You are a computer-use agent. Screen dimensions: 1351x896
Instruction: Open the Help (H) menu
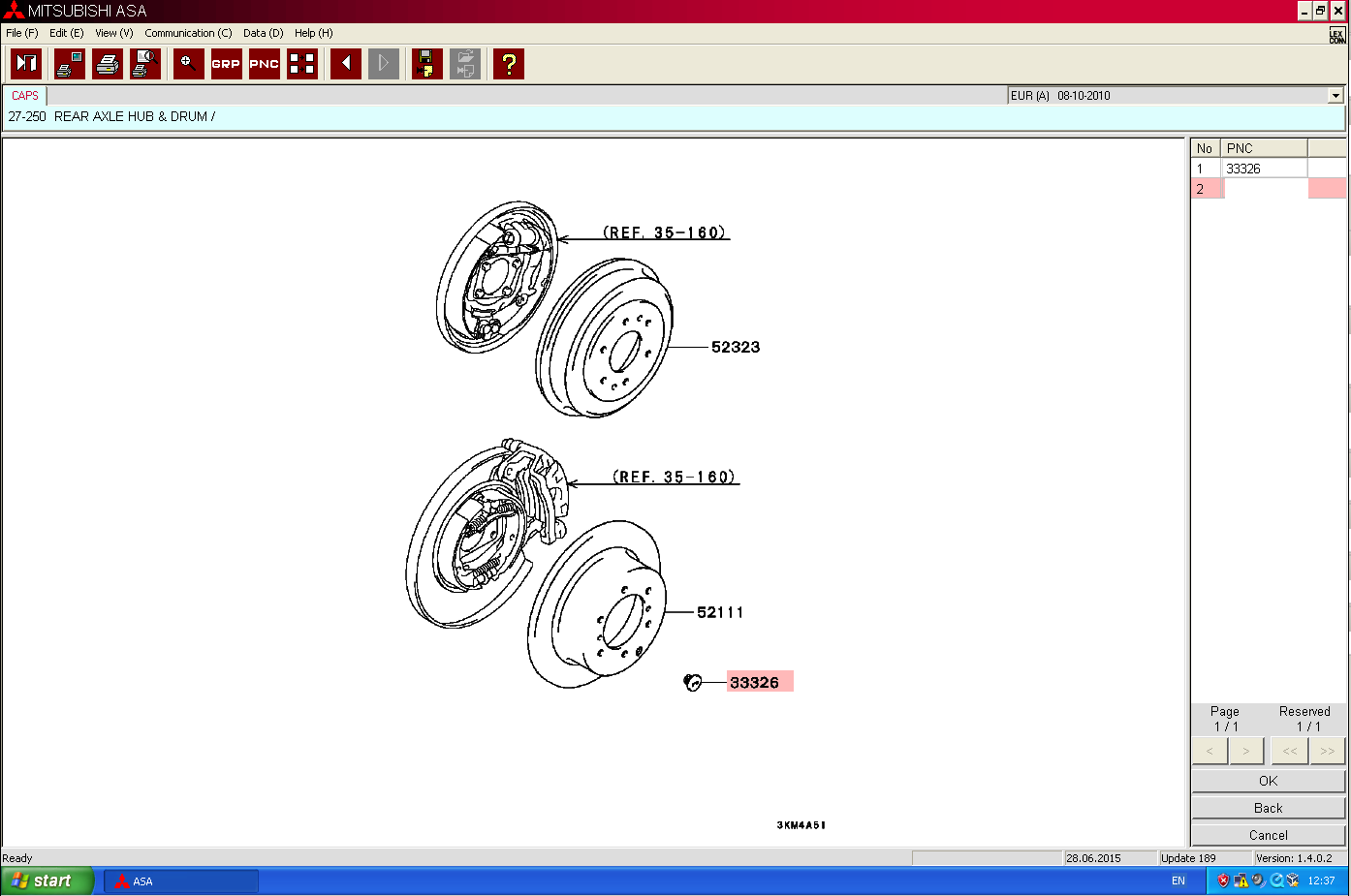pos(314,33)
